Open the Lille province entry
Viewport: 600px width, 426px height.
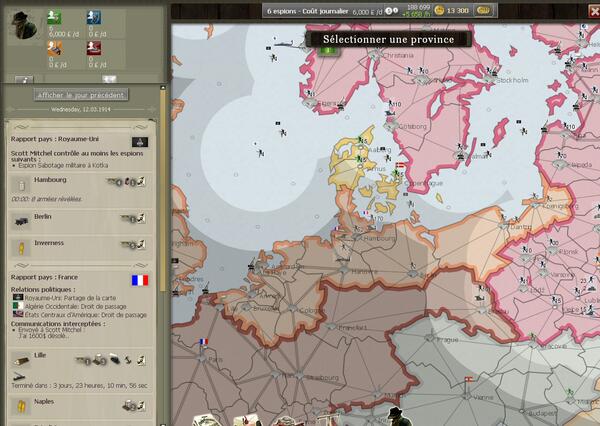(x=80, y=369)
